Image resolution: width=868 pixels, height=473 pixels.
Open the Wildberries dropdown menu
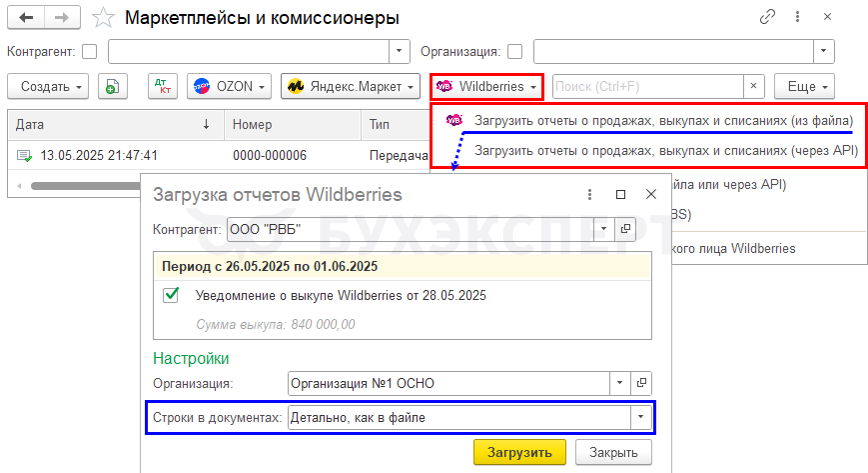point(487,86)
